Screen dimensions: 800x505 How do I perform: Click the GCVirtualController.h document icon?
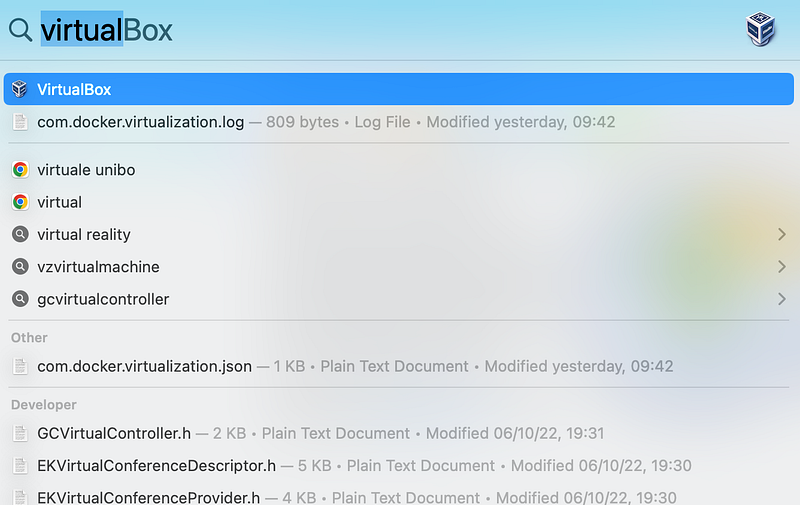pos(20,433)
